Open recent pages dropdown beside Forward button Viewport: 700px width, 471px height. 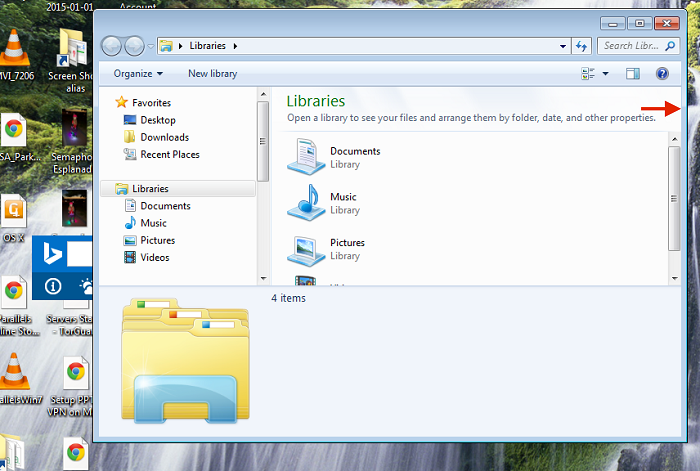click(x=151, y=46)
